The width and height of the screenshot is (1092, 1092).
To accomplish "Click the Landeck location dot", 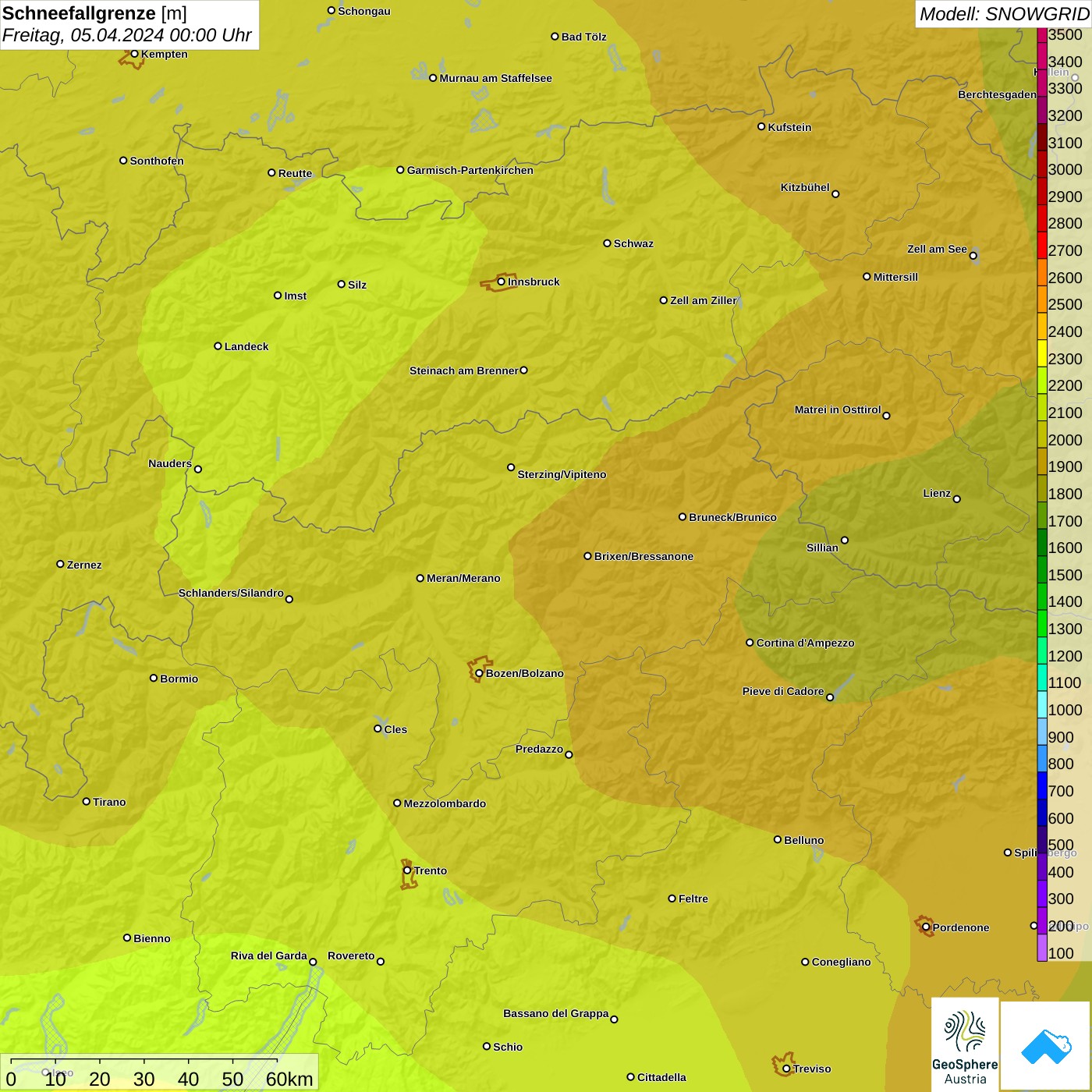I will [218, 346].
